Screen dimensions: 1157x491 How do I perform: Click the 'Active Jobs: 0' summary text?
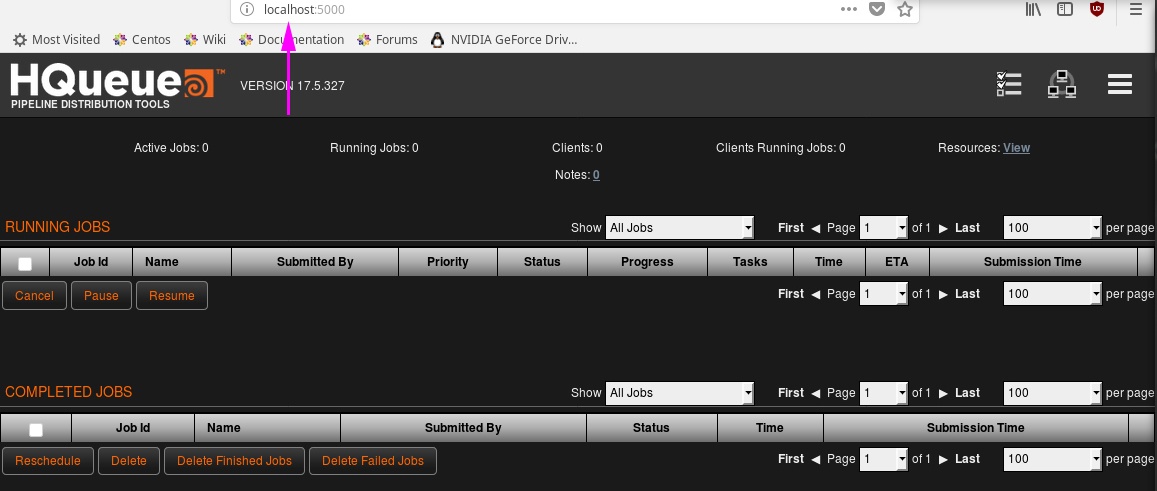[x=171, y=148]
